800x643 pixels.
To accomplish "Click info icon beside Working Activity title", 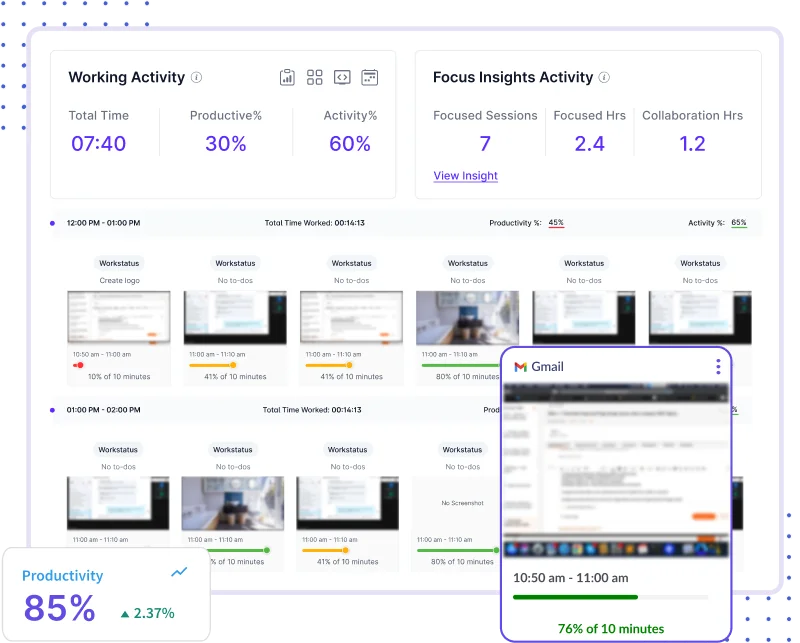I will [197, 78].
